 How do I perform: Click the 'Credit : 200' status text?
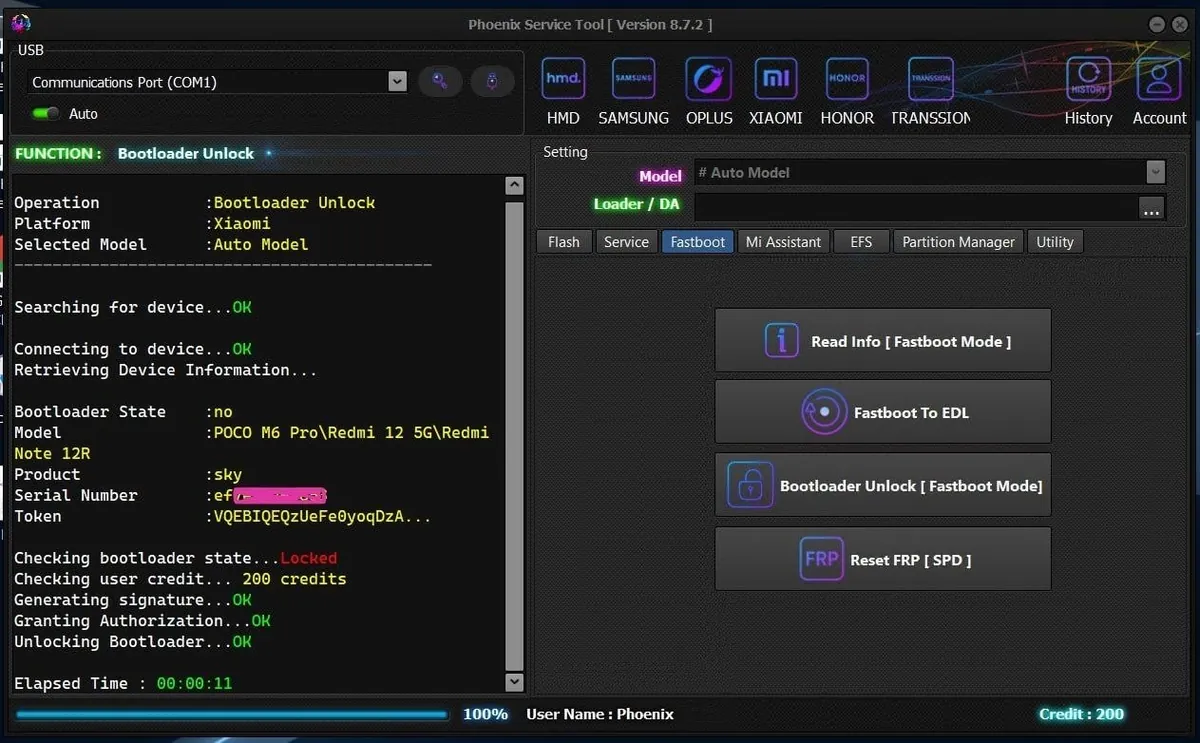[1081, 714]
